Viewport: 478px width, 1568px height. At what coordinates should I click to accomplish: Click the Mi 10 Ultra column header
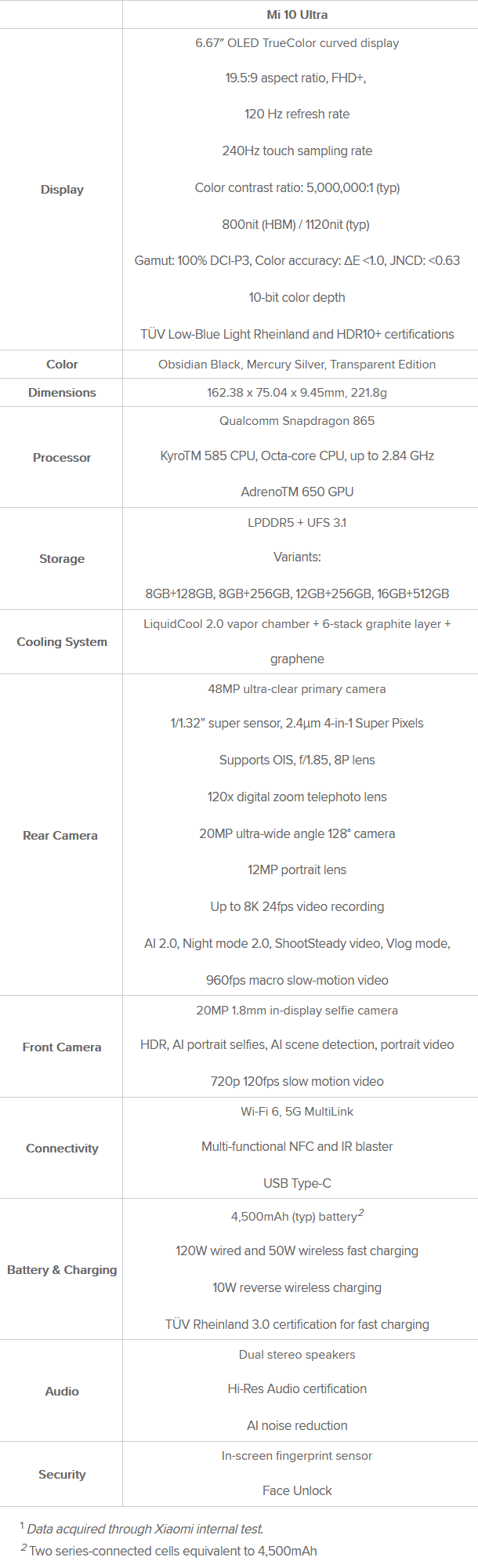click(297, 15)
